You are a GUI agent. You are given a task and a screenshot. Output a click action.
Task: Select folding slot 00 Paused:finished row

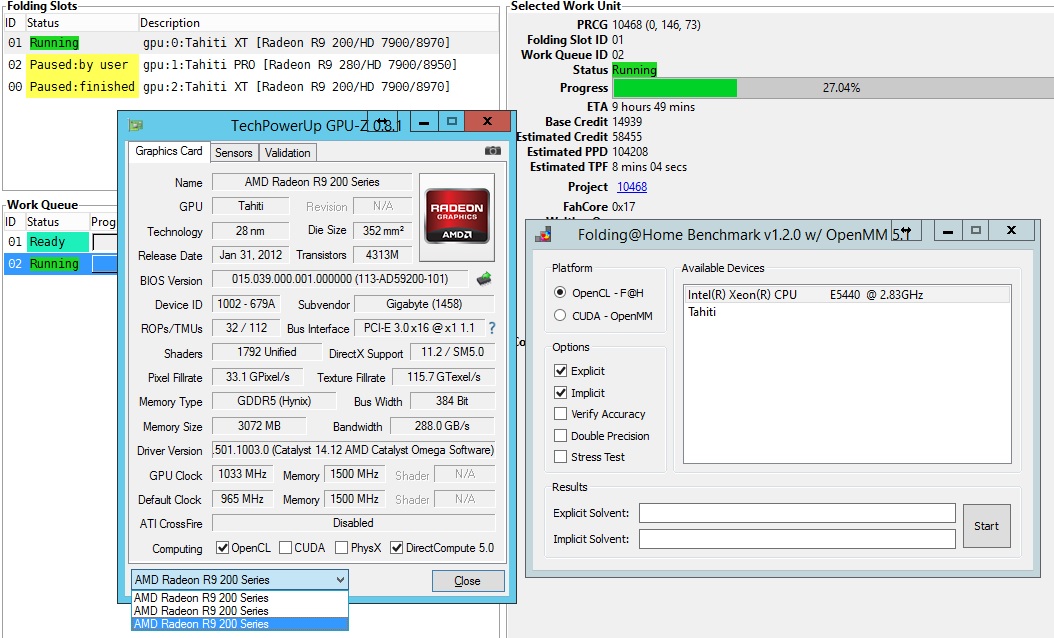click(251, 87)
